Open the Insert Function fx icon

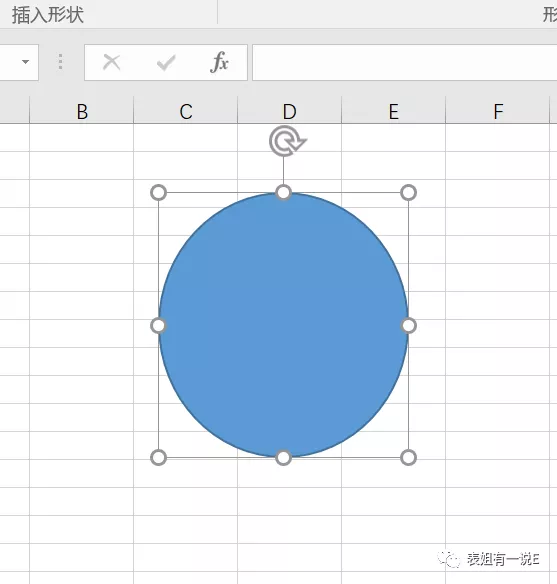pos(219,62)
